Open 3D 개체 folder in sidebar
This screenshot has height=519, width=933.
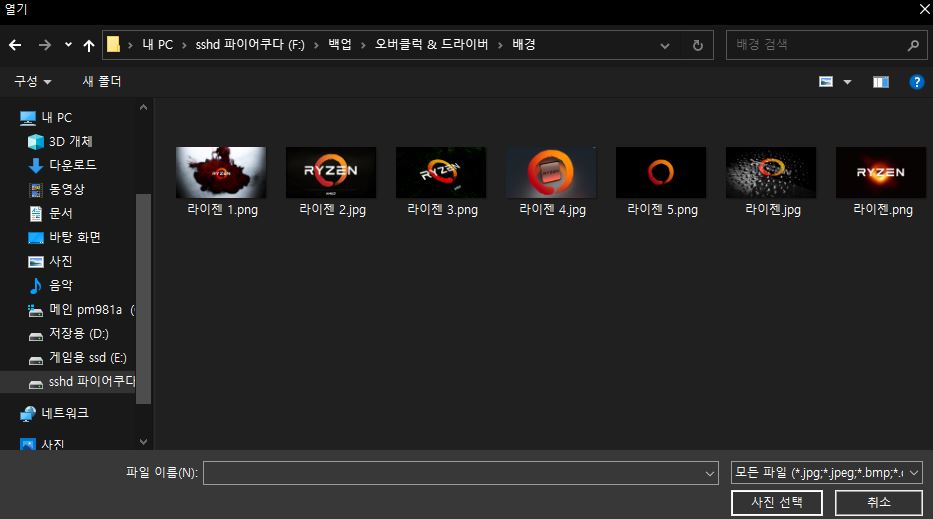[70, 142]
